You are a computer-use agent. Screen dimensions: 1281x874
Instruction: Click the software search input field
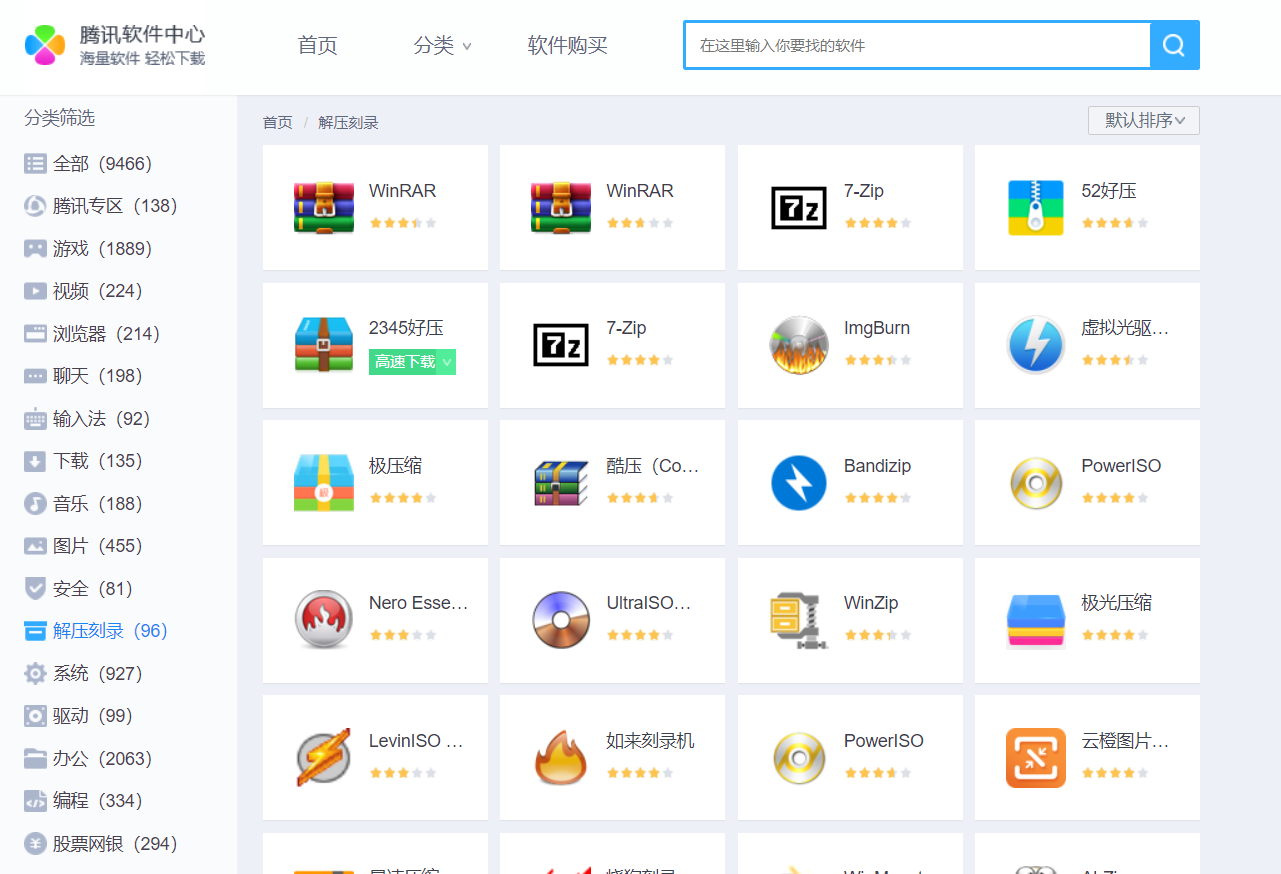tap(917, 45)
